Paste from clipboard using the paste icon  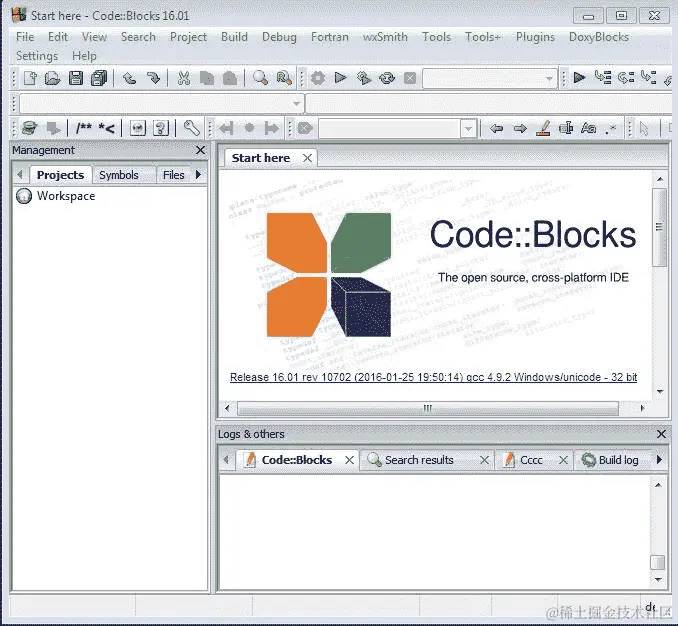click(230, 78)
